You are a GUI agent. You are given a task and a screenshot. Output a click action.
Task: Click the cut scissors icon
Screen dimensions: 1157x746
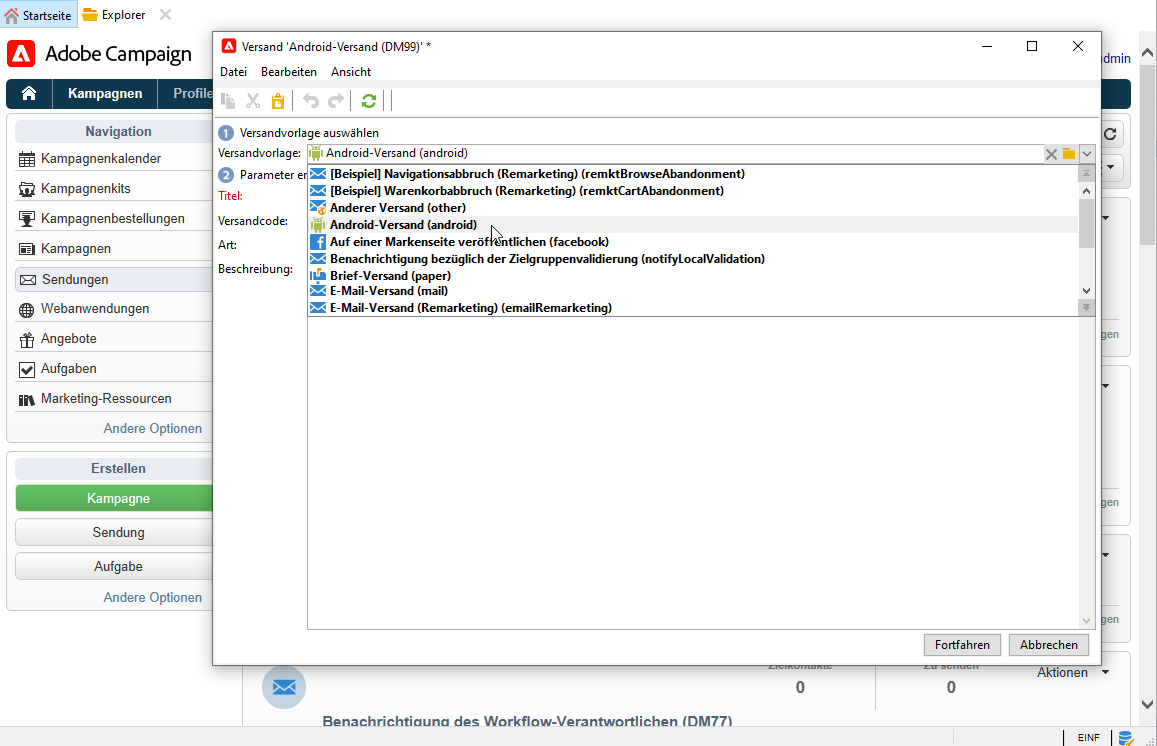tap(253, 100)
